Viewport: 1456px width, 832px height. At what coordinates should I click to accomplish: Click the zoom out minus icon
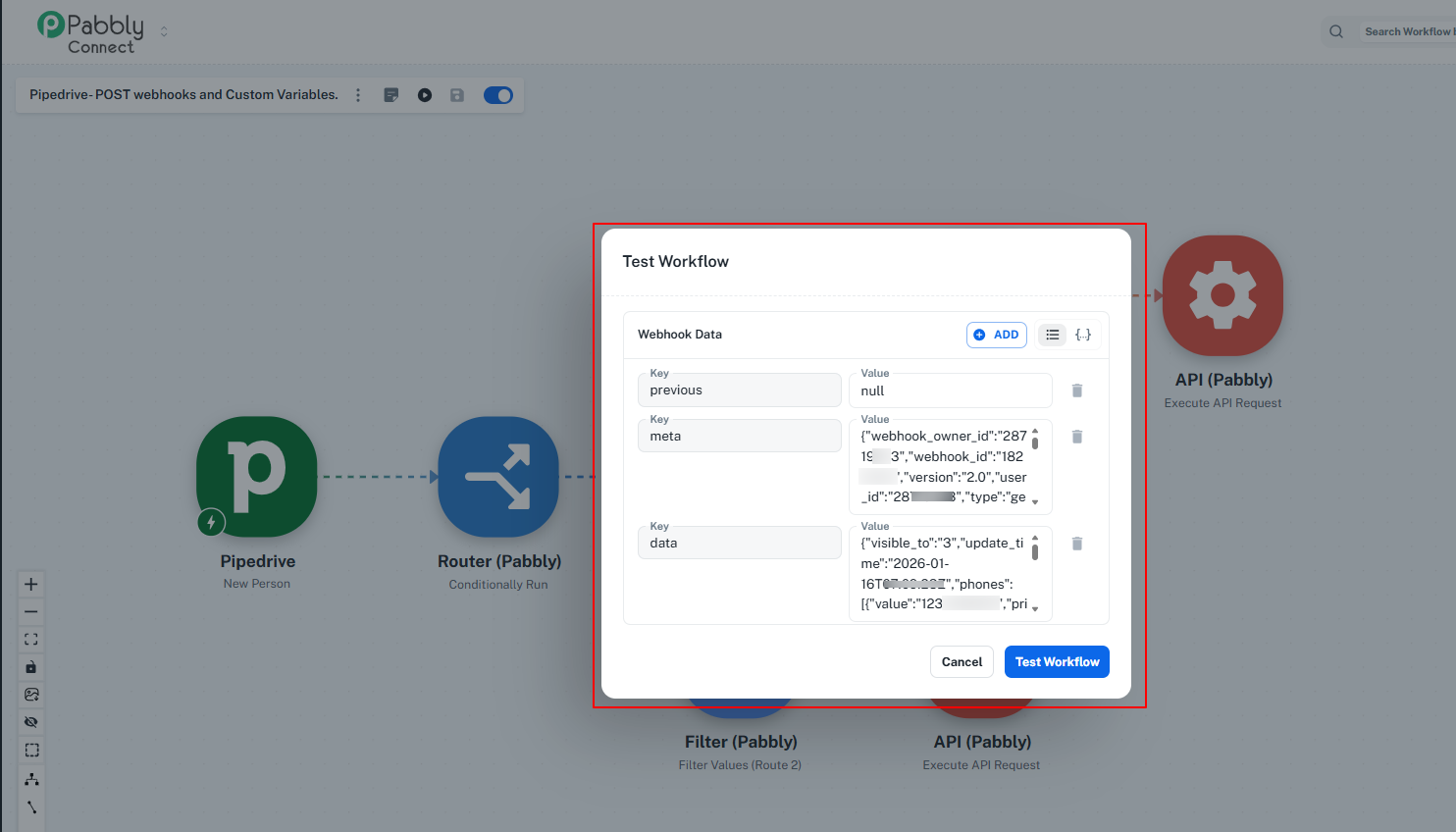click(x=31, y=612)
